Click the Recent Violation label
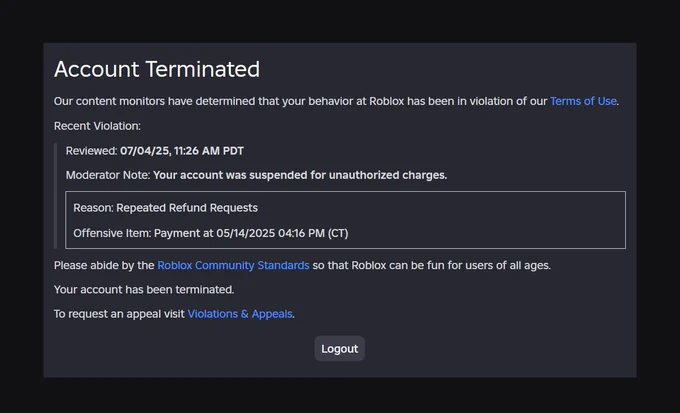 click(97, 126)
